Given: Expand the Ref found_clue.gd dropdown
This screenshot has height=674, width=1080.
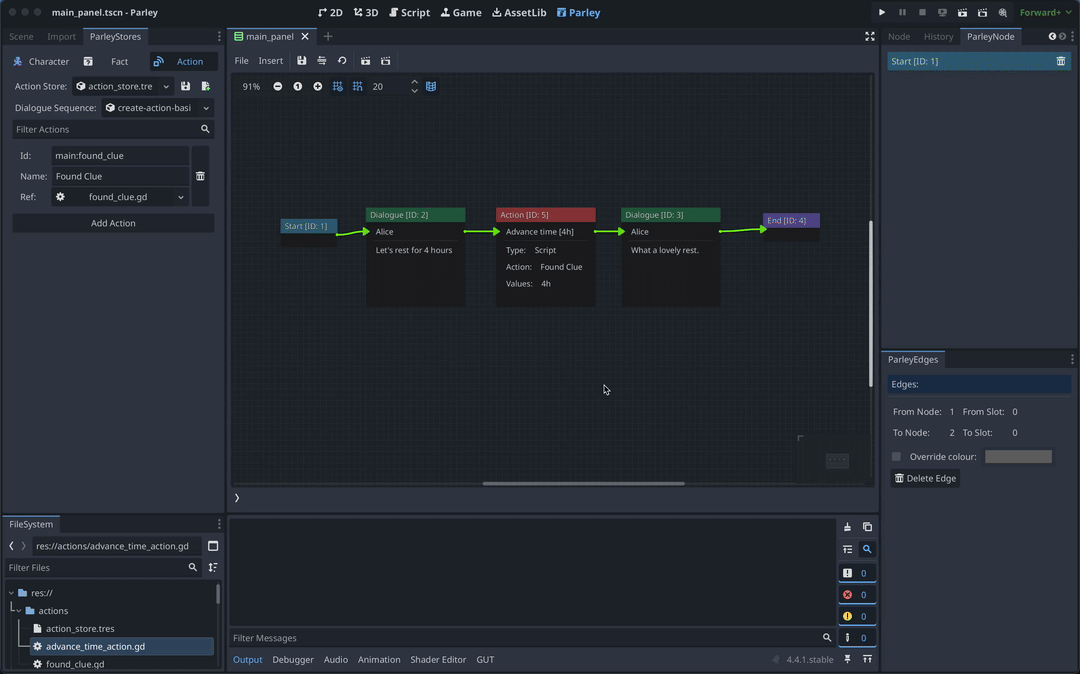Looking at the screenshot, I should [120, 197].
